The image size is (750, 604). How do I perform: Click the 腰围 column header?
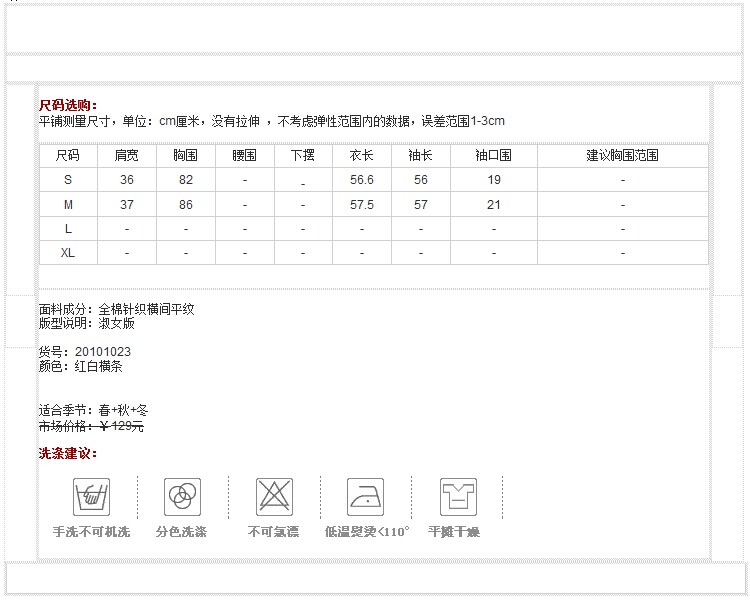click(x=244, y=155)
